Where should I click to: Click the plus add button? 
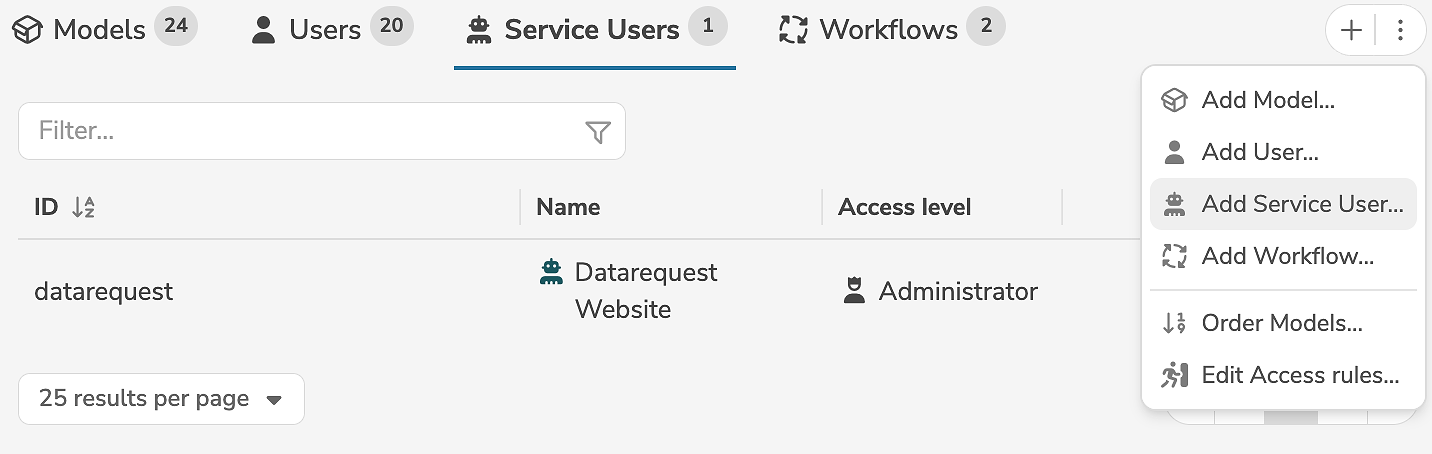tap(1351, 30)
